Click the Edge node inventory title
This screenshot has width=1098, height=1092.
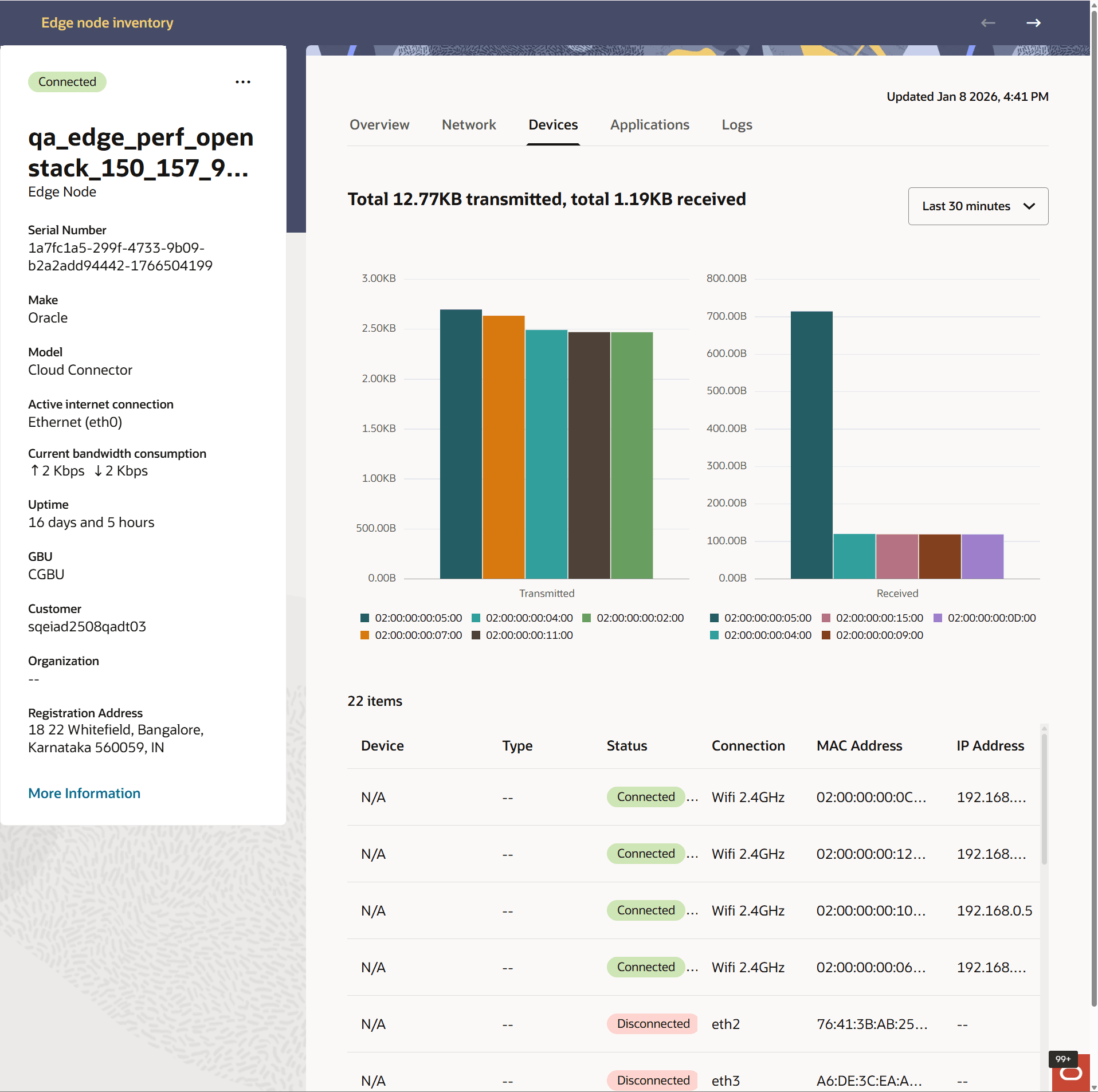coord(107,23)
